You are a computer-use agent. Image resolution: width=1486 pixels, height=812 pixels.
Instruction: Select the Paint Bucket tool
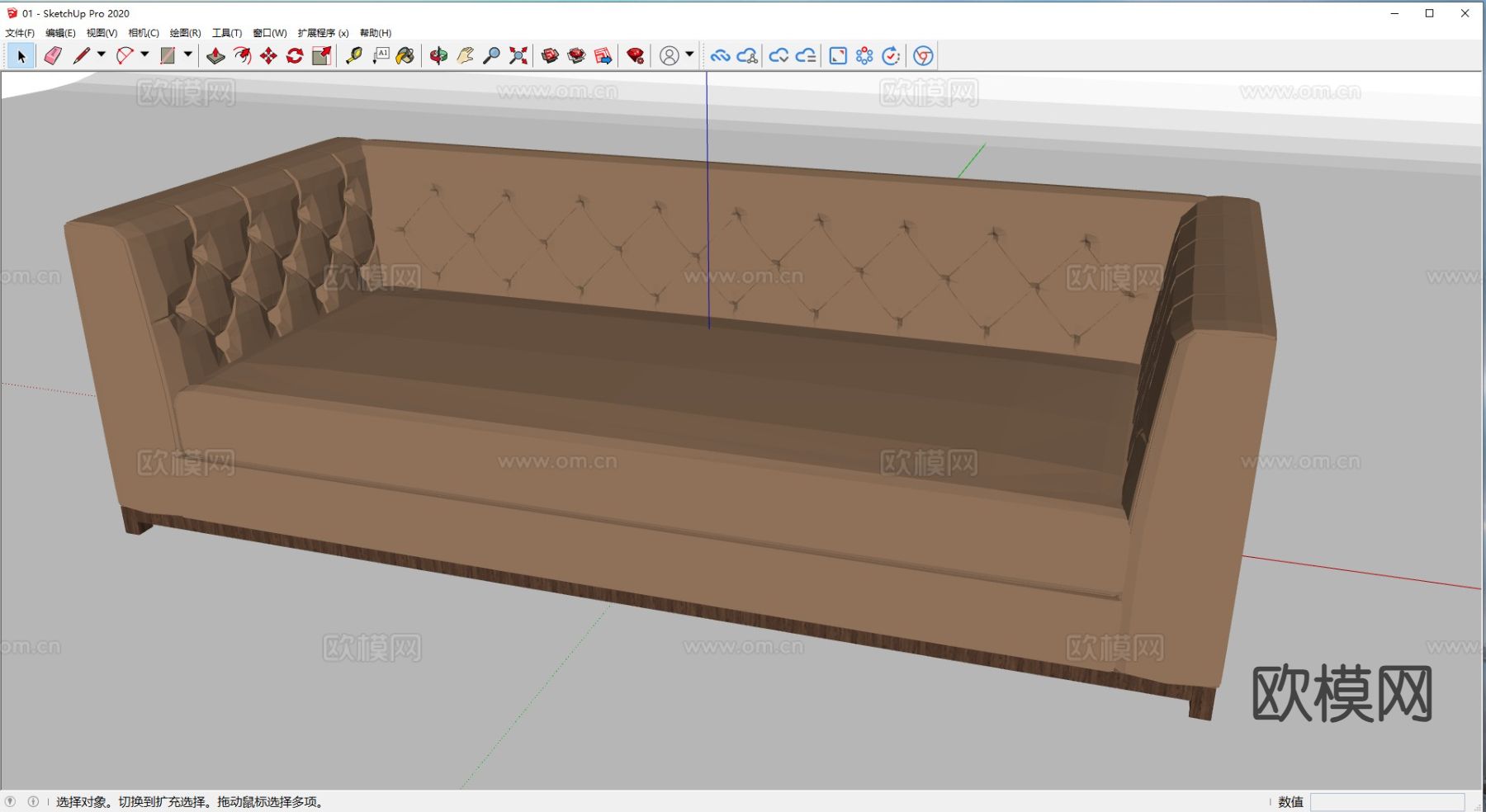coord(405,55)
